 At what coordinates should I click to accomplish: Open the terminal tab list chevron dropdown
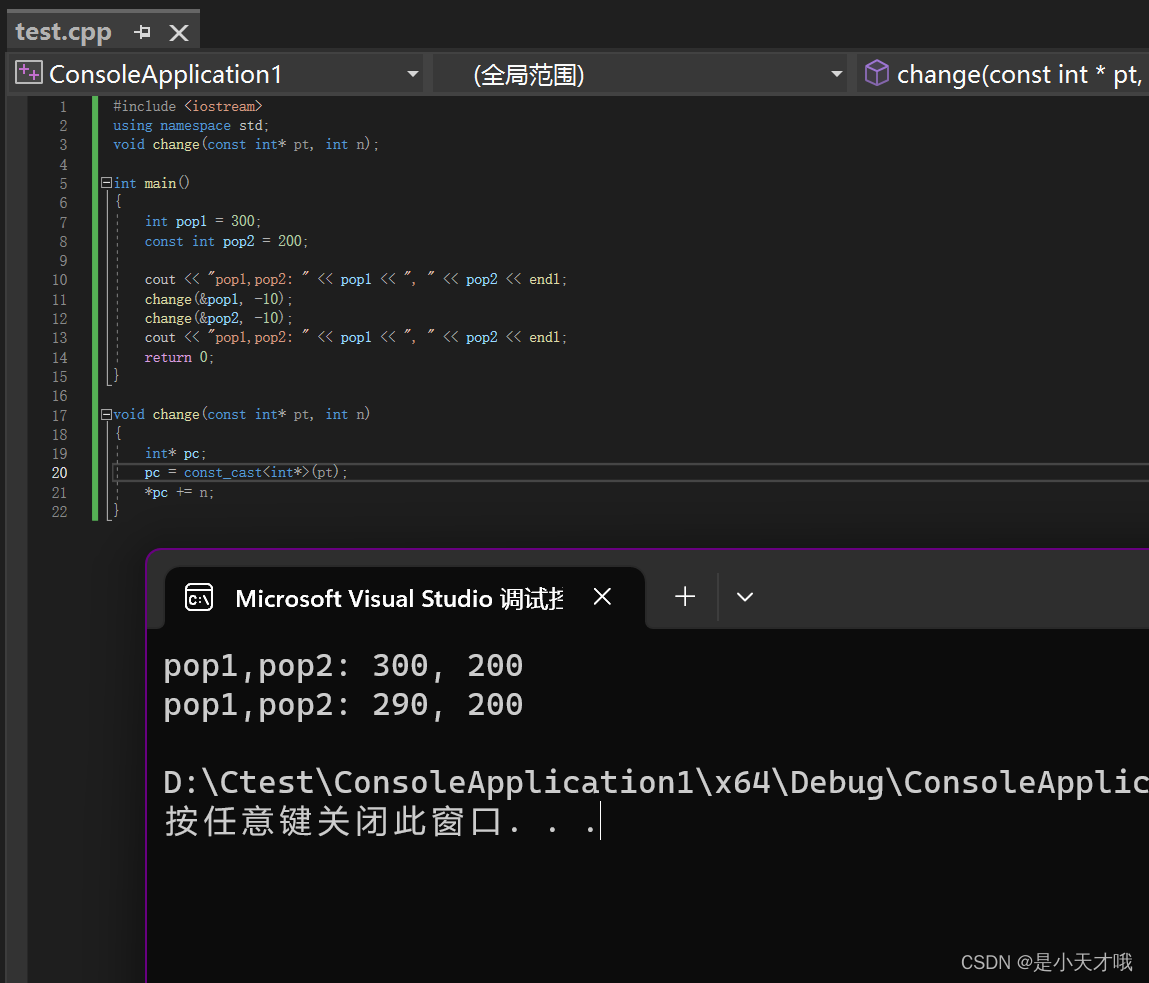click(x=744, y=597)
